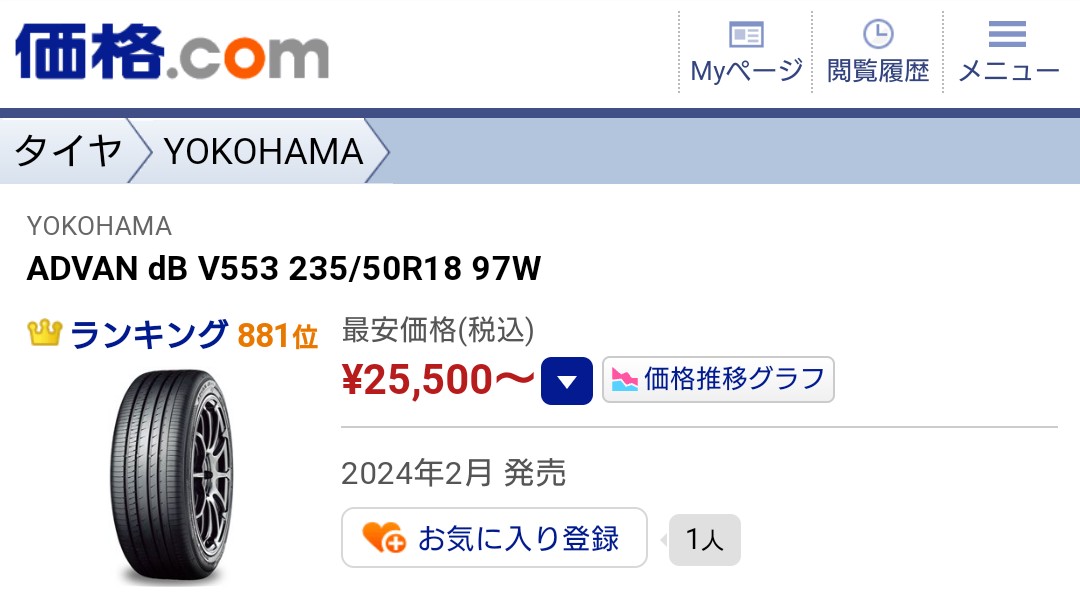Image resolution: width=1080 pixels, height=609 pixels.
Task: Open the メニュー hamburger icon
Action: (x=1007, y=35)
